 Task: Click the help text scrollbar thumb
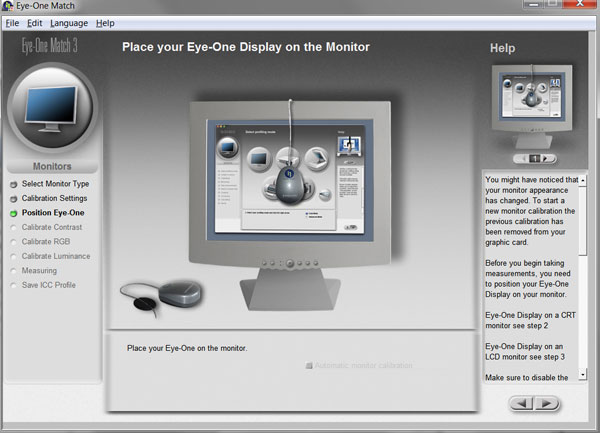click(x=582, y=221)
